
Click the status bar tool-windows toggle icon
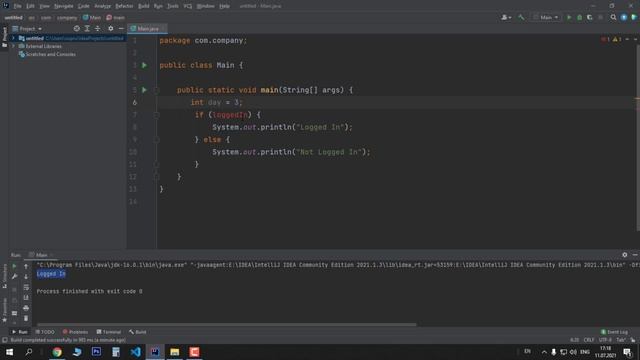click(x=4, y=340)
